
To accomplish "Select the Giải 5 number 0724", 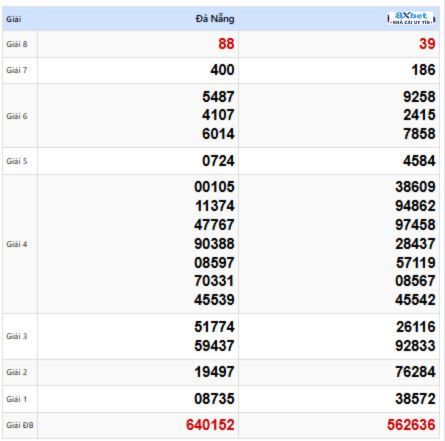I will (x=219, y=161).
